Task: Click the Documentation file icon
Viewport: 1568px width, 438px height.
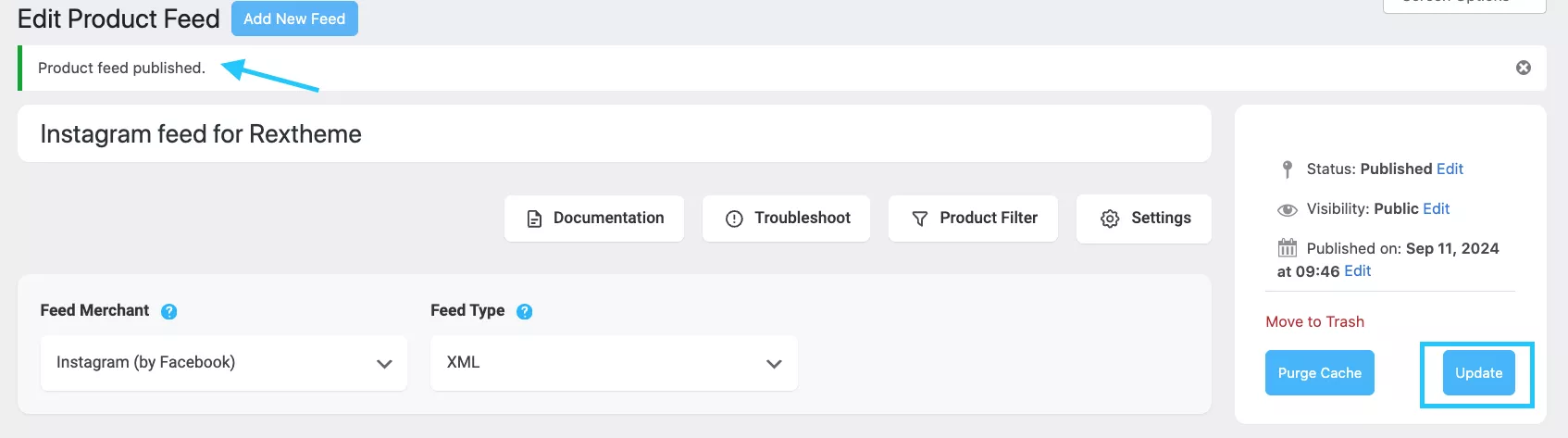Action: point(534,219)
